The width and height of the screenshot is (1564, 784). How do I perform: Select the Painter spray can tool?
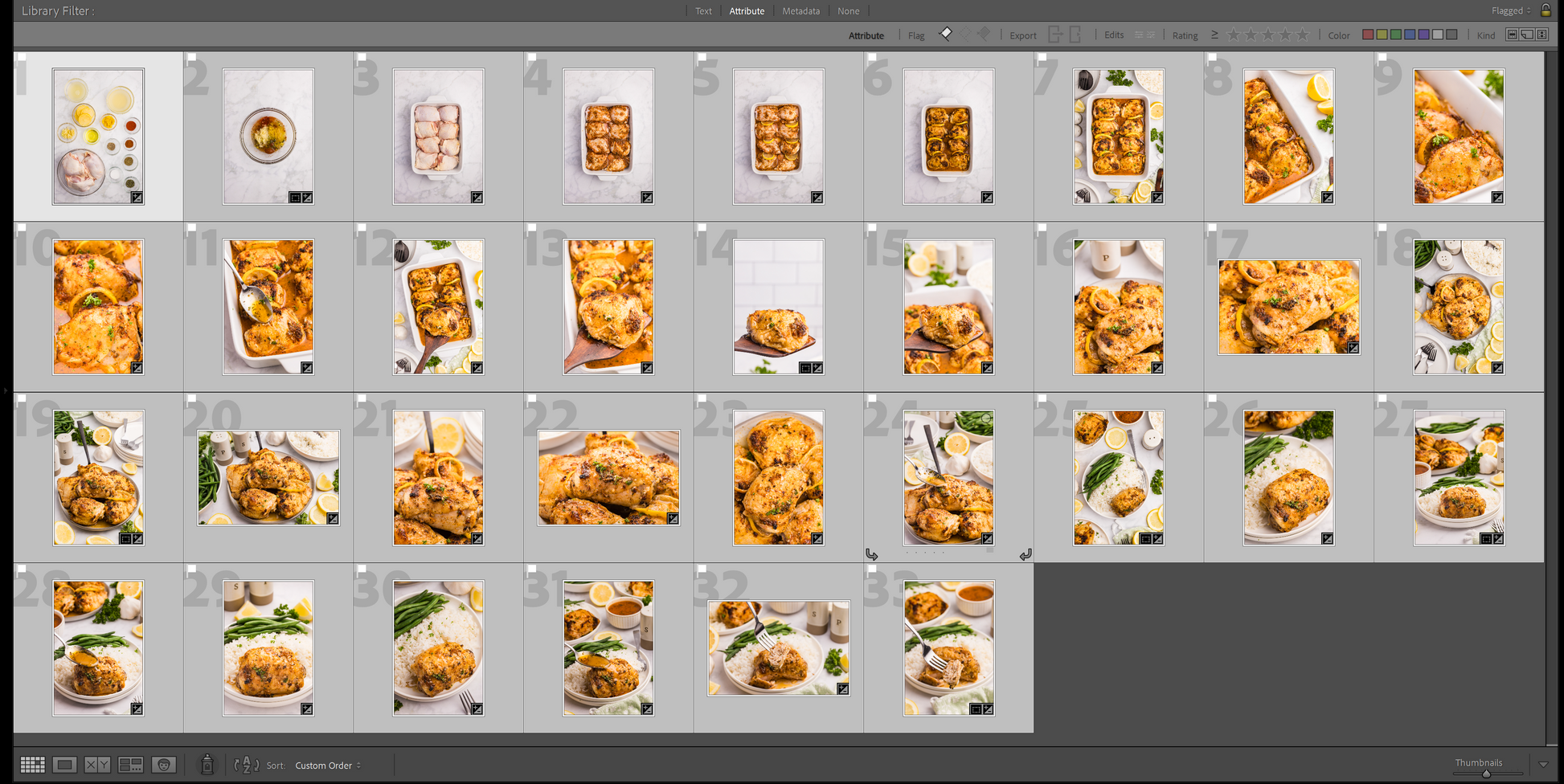tap(207, 765)
